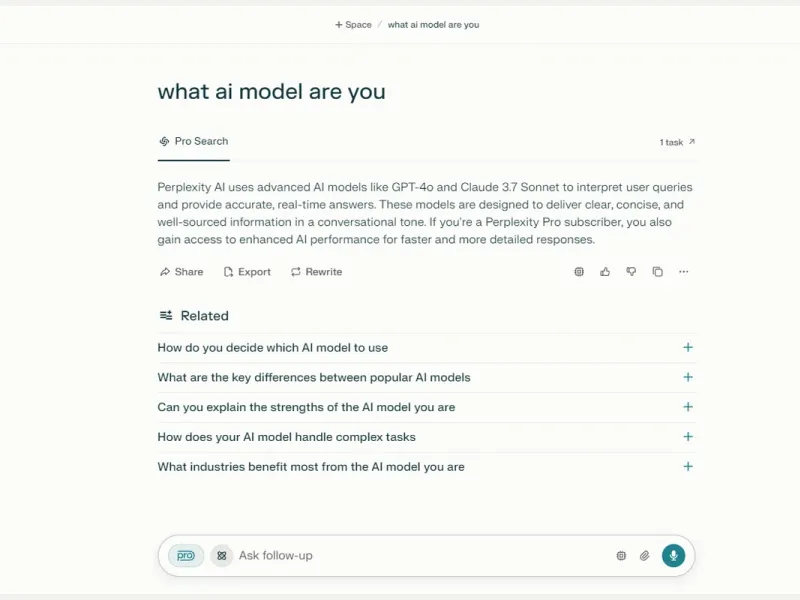Click Rewrite to regenerate the answer
The image size is (800, 600).
(317, 272)
